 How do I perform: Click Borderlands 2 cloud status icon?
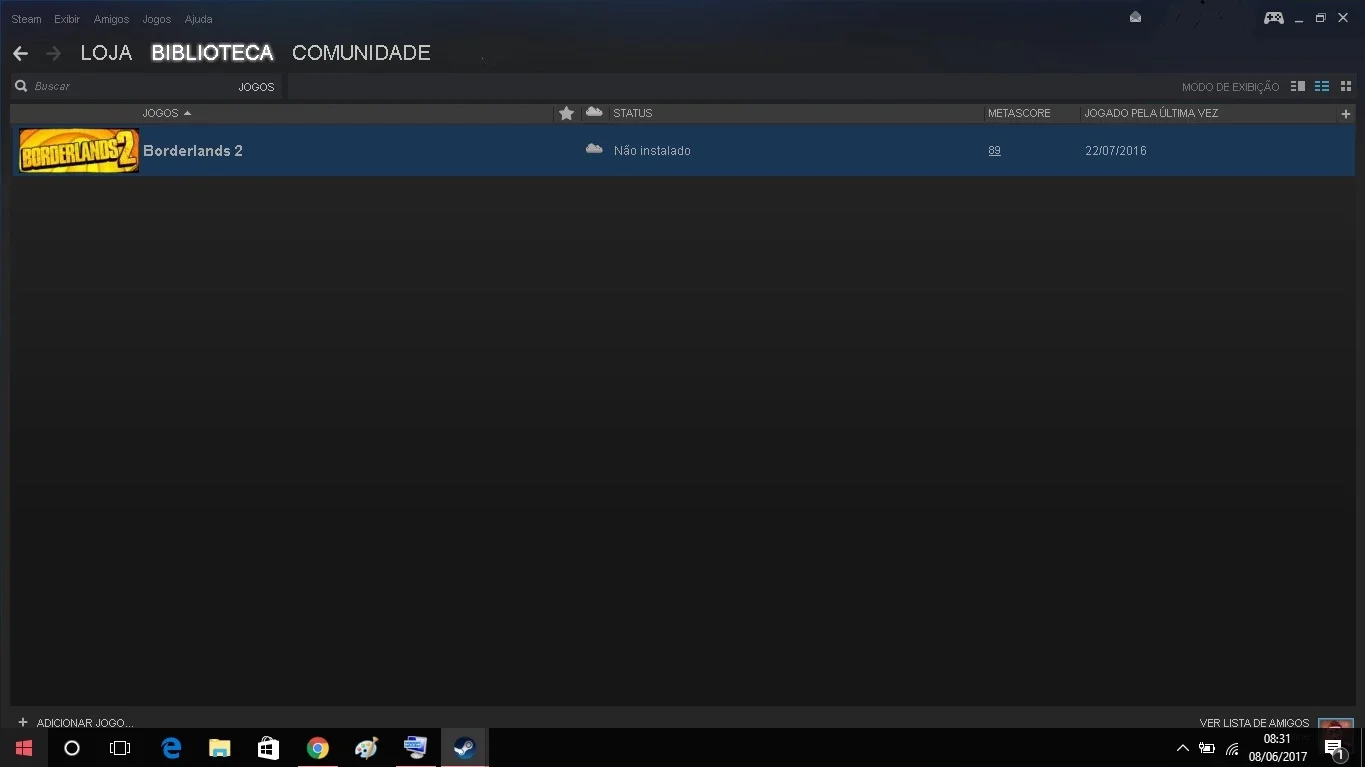pyautogui.click(x=594, y=149)
